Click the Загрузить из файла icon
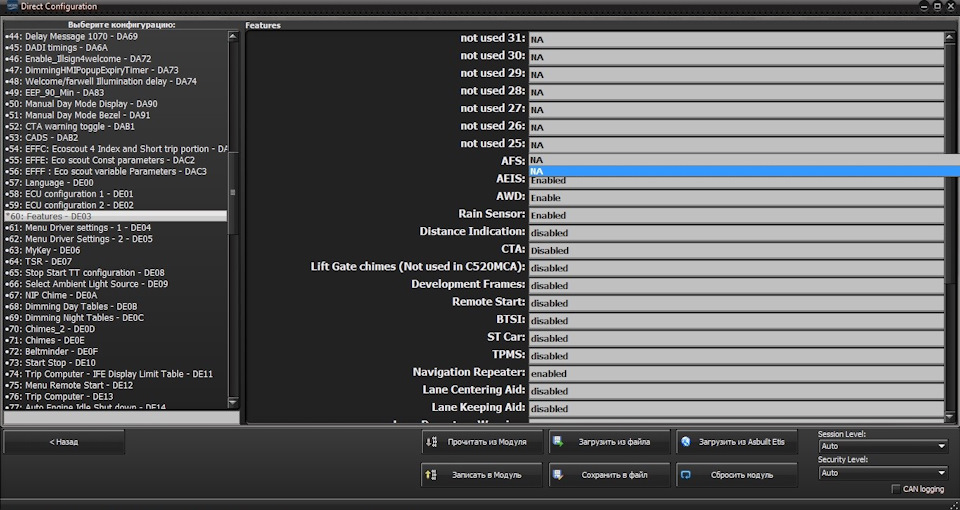This screenshot has width=960, height=510. (x=558, y=441)
